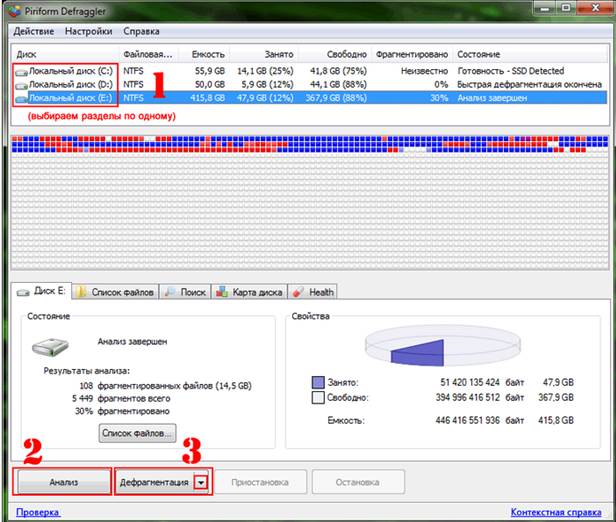Click the Готовность - SSD Detected status

tap(511, 71)
